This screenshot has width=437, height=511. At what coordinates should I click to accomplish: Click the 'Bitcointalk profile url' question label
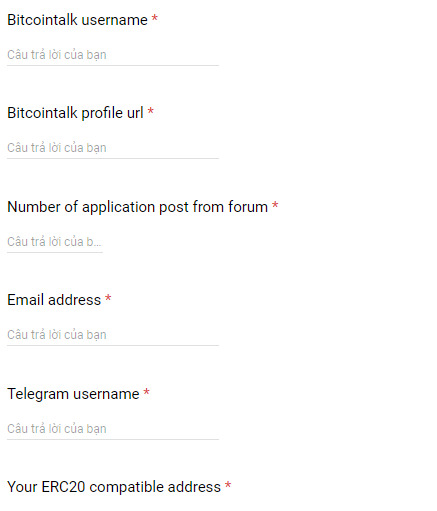75,113
